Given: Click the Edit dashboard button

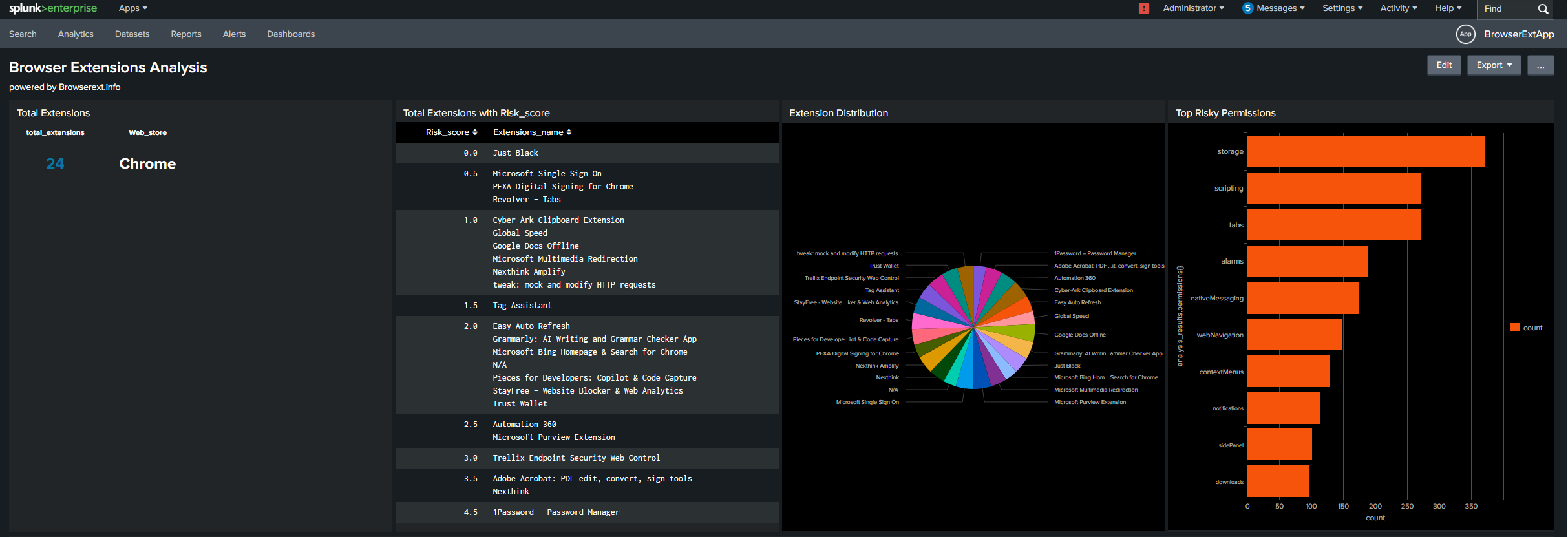Looking at the screenshot, I should [1444, 65].
